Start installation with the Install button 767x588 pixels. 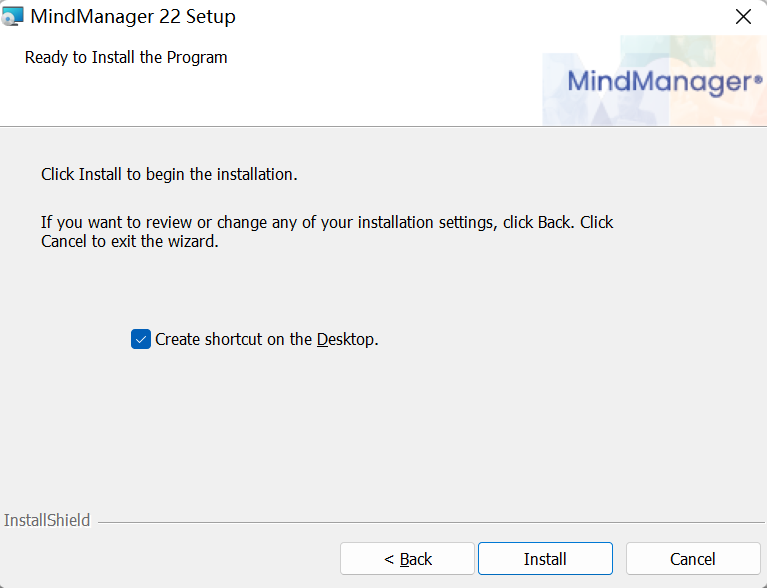click(x=545, y=559)
